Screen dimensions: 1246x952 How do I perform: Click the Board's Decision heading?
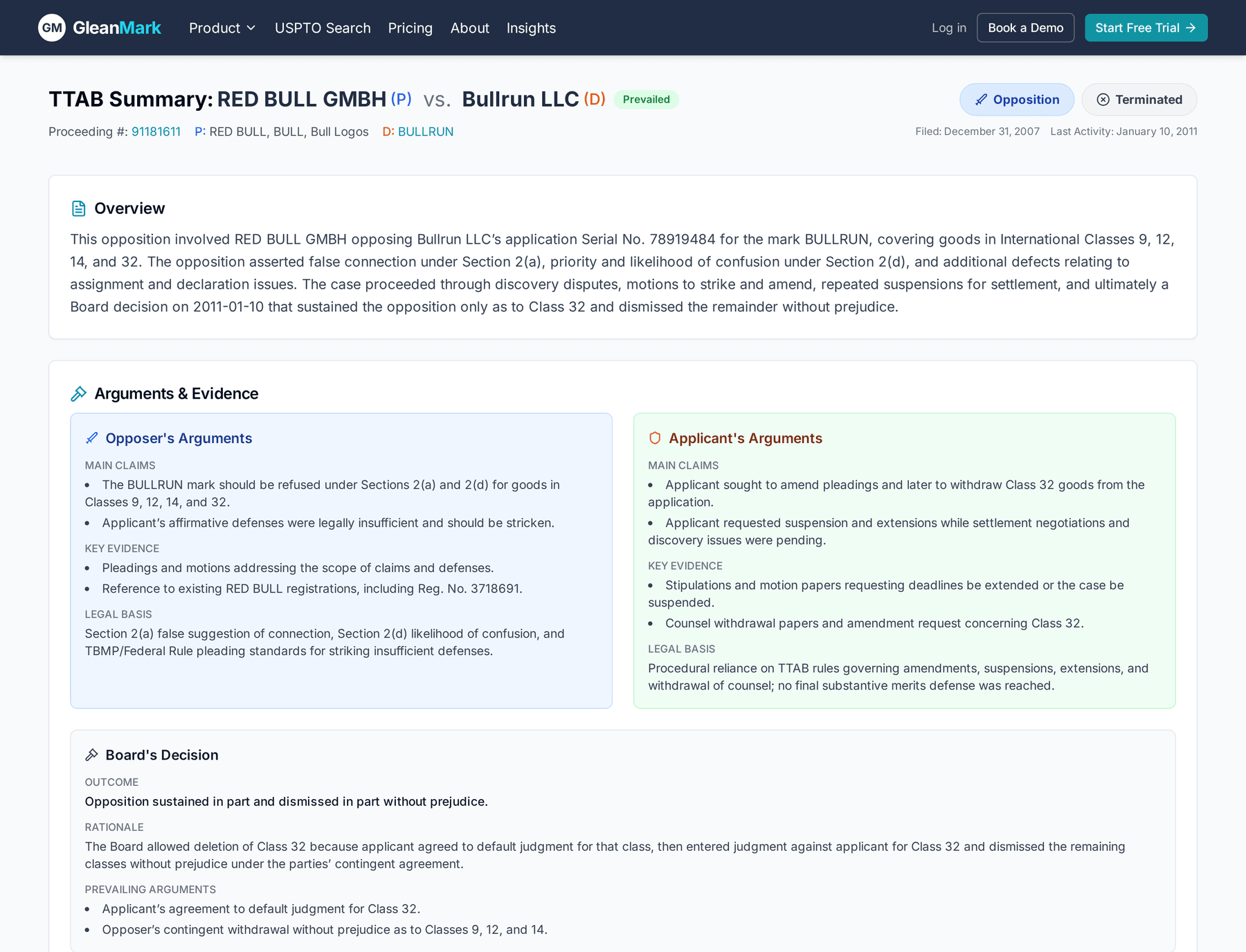(x=162, y=755)
